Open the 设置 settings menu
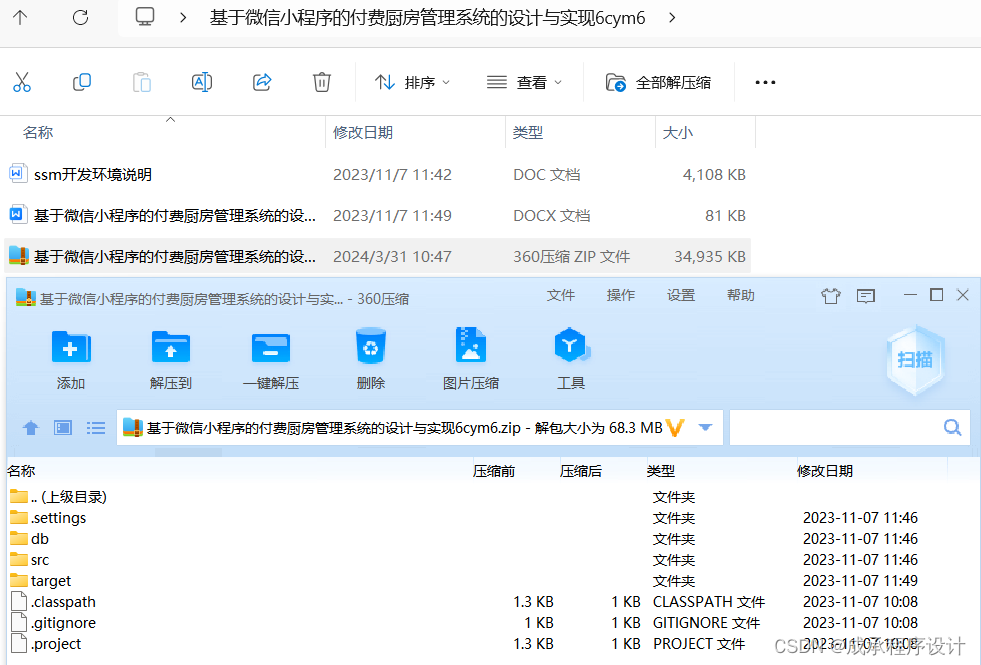This screenshot has height=665, width=981. click(680, 295)
